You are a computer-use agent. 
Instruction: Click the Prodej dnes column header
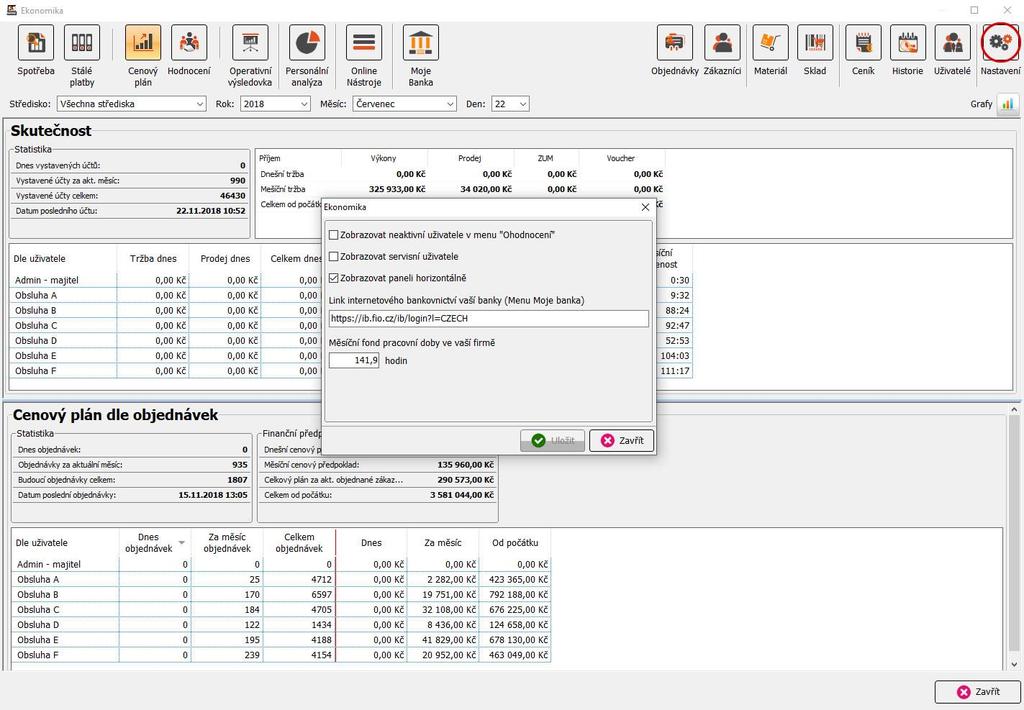coord(225,259)
